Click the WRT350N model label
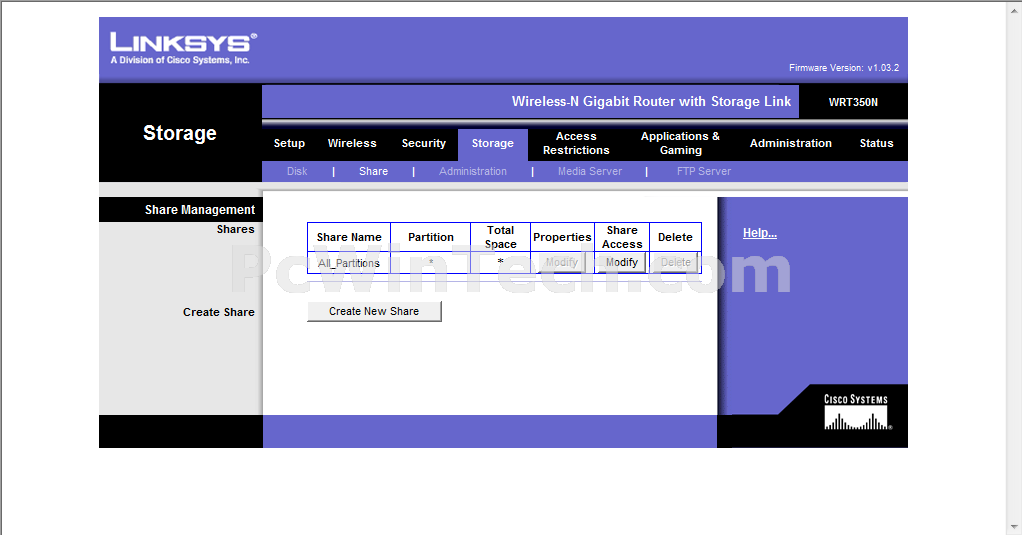 [853, 102]
